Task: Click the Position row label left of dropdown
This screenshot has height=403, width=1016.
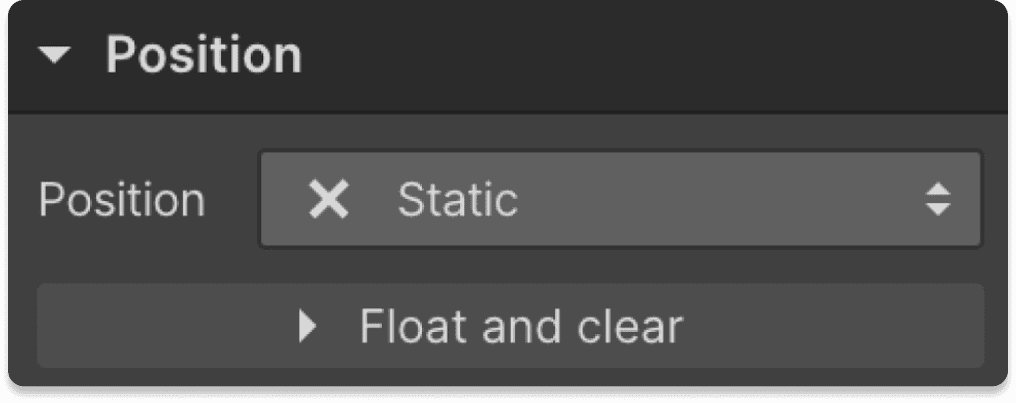Action: coord(121,201)
